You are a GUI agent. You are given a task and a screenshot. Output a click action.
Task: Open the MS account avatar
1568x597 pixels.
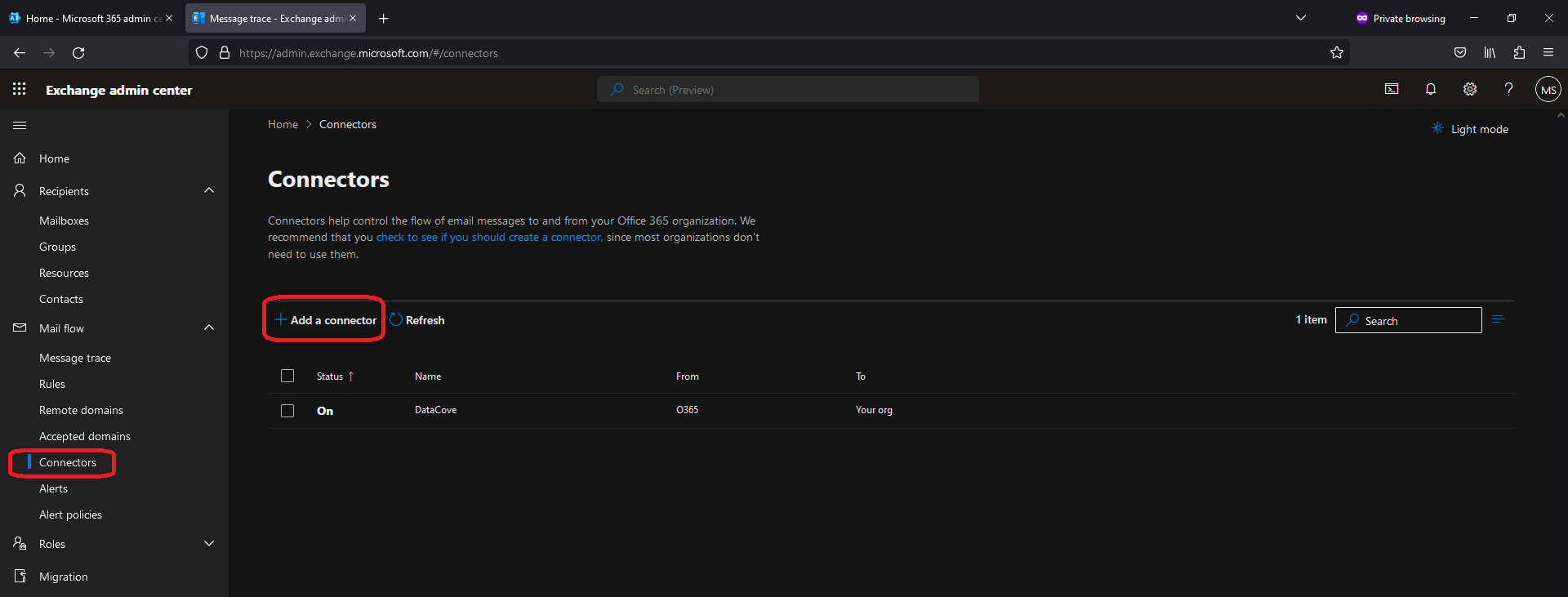click(1548, 90)
